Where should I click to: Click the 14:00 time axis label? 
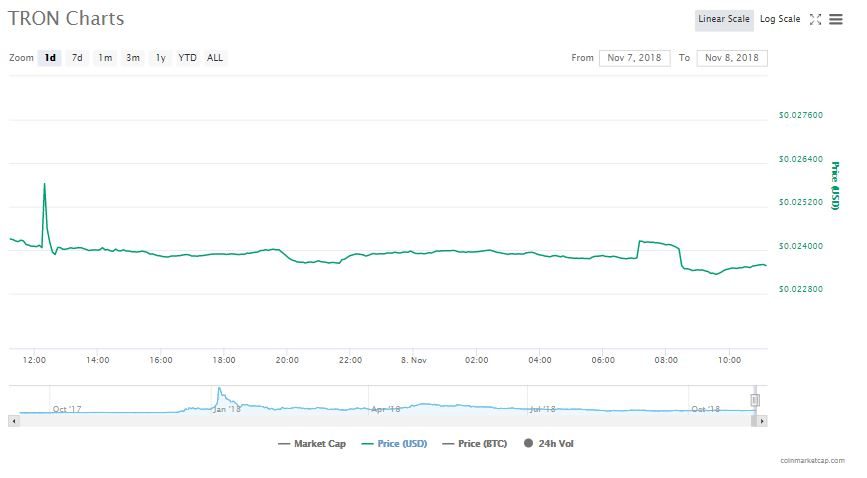point(97,360)
